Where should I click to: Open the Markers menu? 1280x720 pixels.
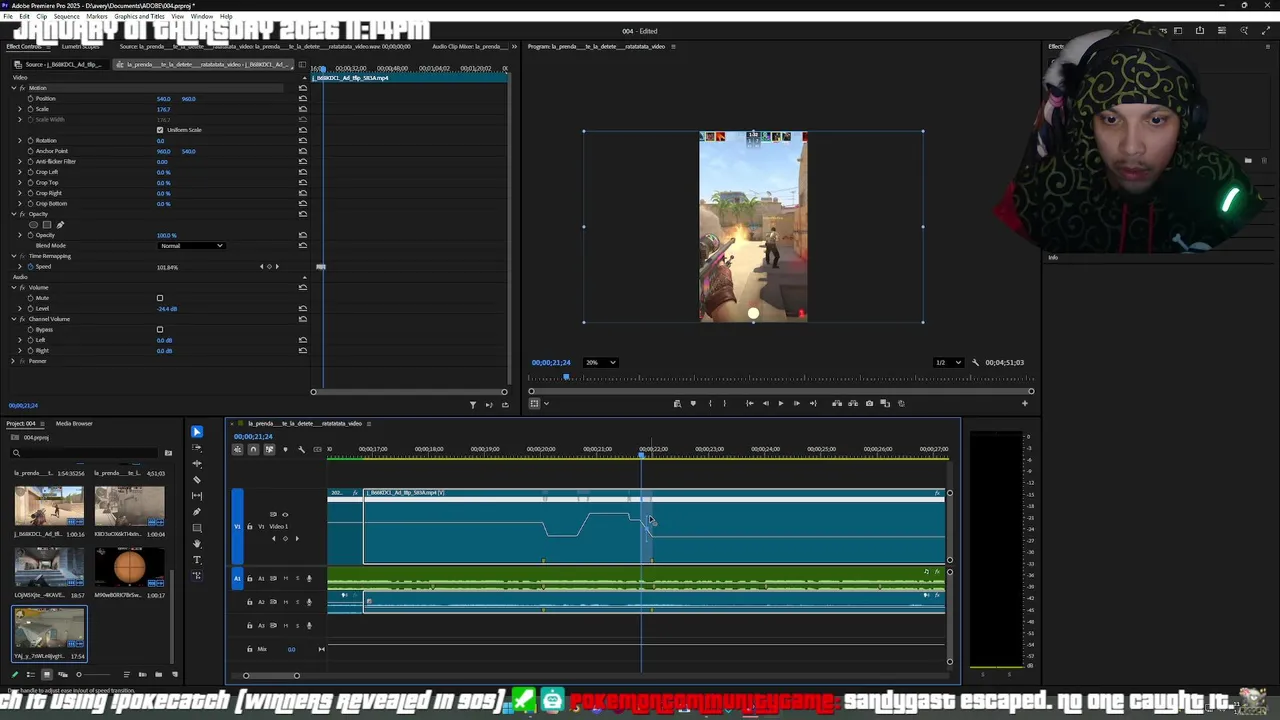(x=97, y=17)
